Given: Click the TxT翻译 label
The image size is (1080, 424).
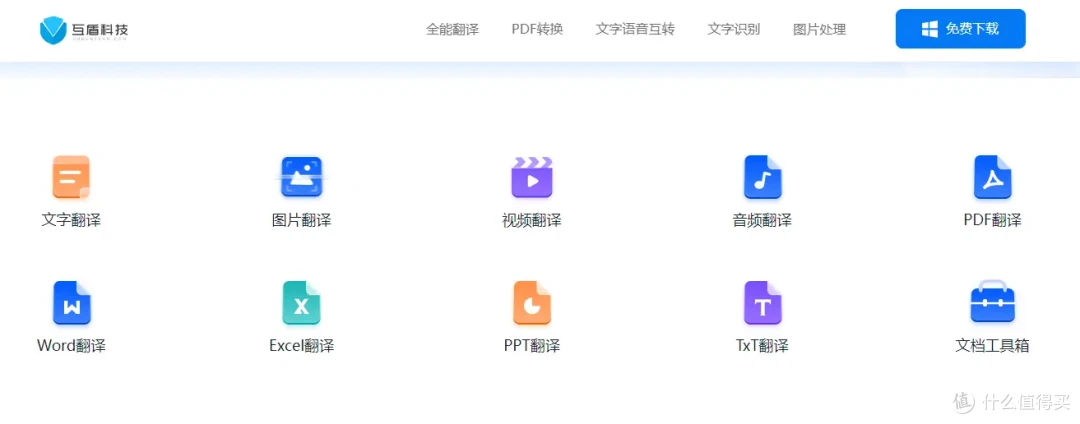Looking at the screenshot, I should point(762,346).
